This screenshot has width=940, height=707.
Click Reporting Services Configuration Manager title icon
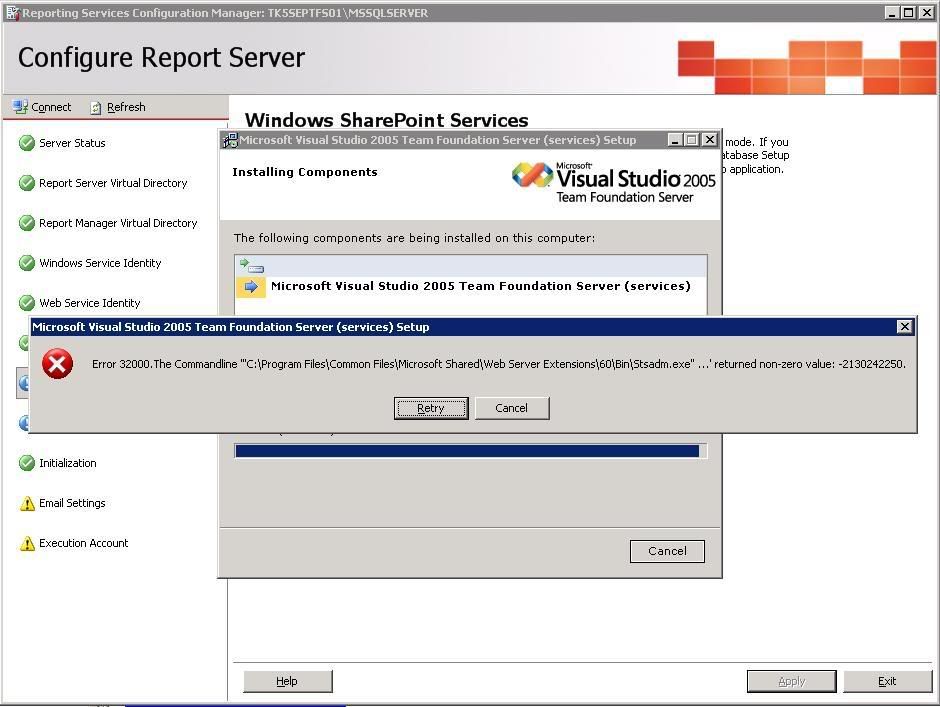[12, 13]
